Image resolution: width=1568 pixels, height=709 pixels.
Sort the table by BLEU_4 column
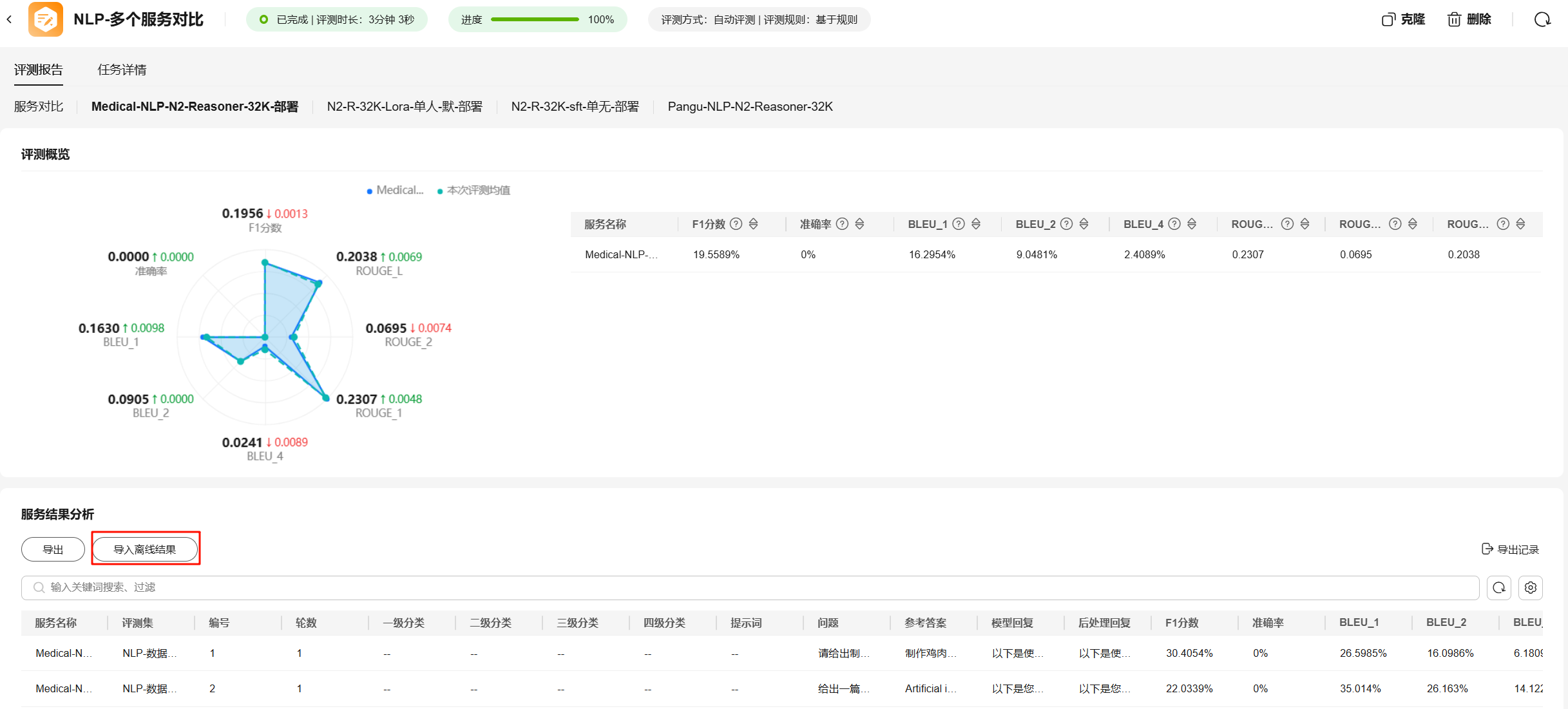[x=1192, y=224]
